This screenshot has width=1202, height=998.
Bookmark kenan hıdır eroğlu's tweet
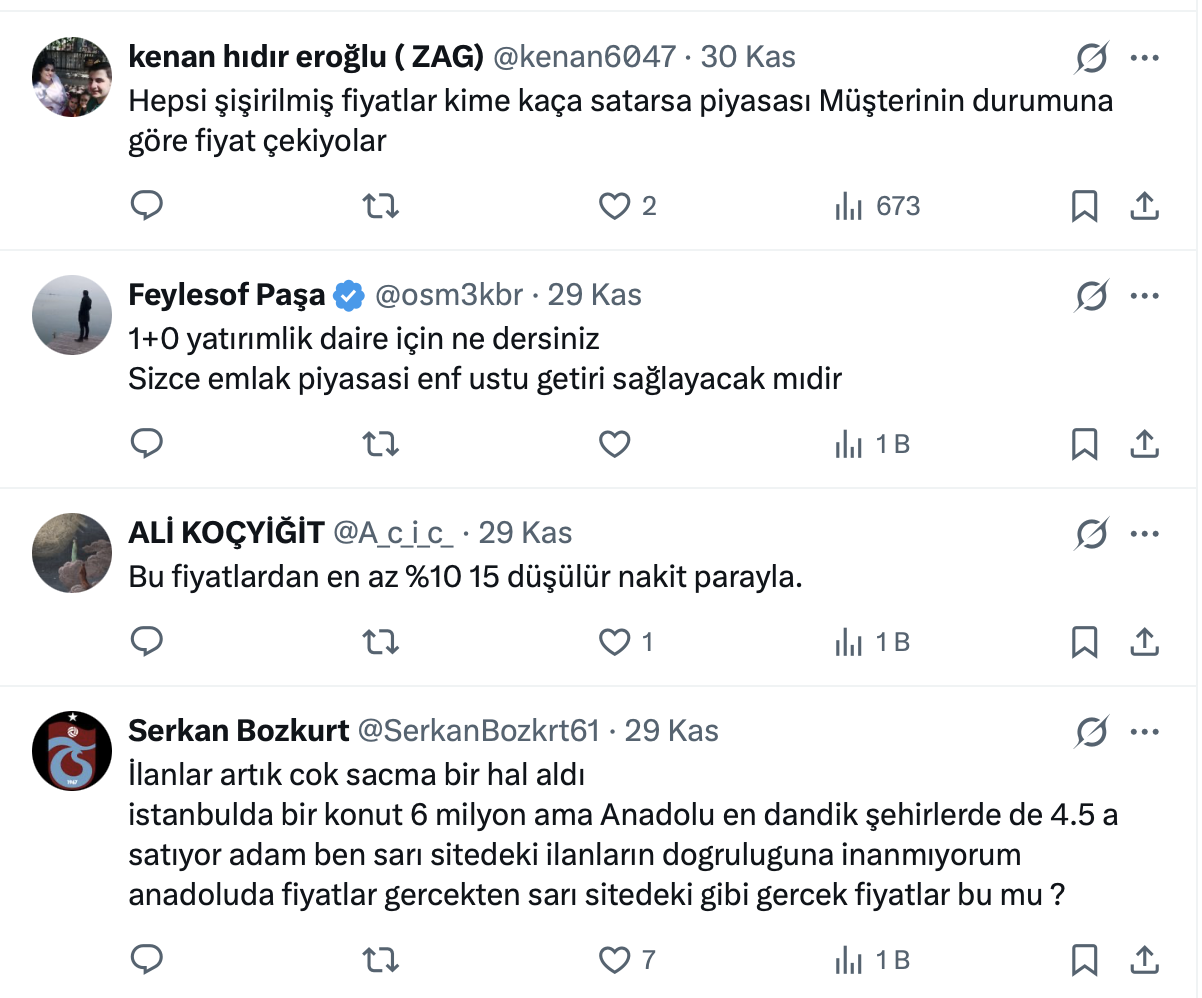(1085, 206)
